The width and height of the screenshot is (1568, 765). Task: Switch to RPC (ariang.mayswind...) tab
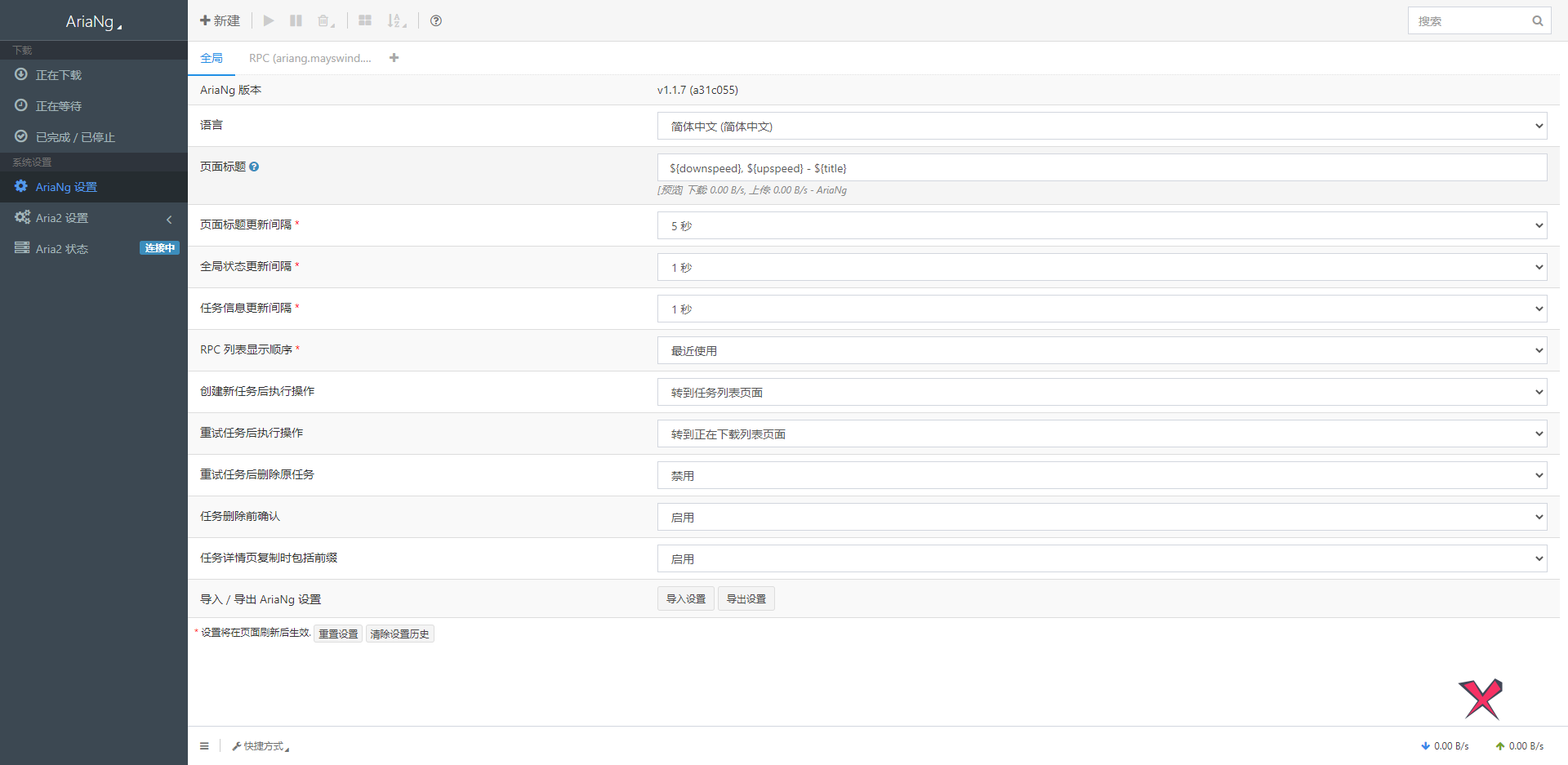click(310, 58)
